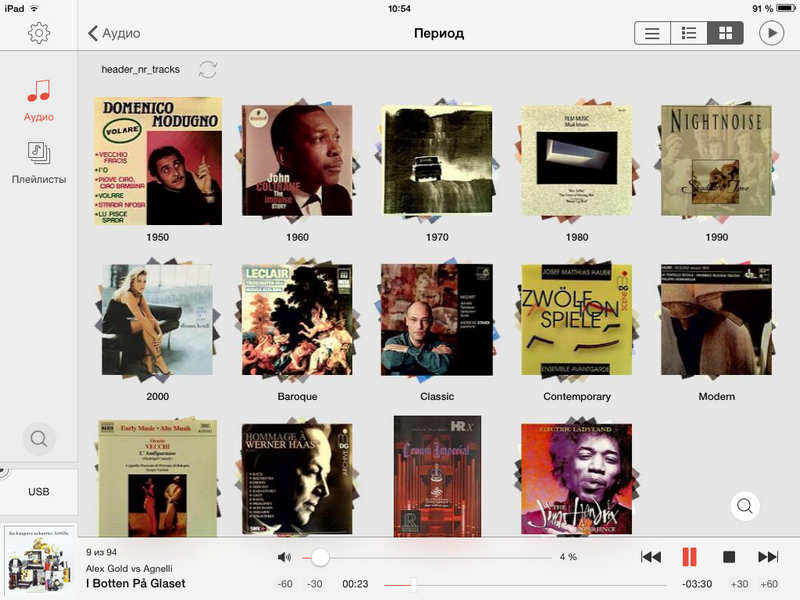800x600 pixels.
Task: Click the Classic label
Action: (x=437, y=396)
